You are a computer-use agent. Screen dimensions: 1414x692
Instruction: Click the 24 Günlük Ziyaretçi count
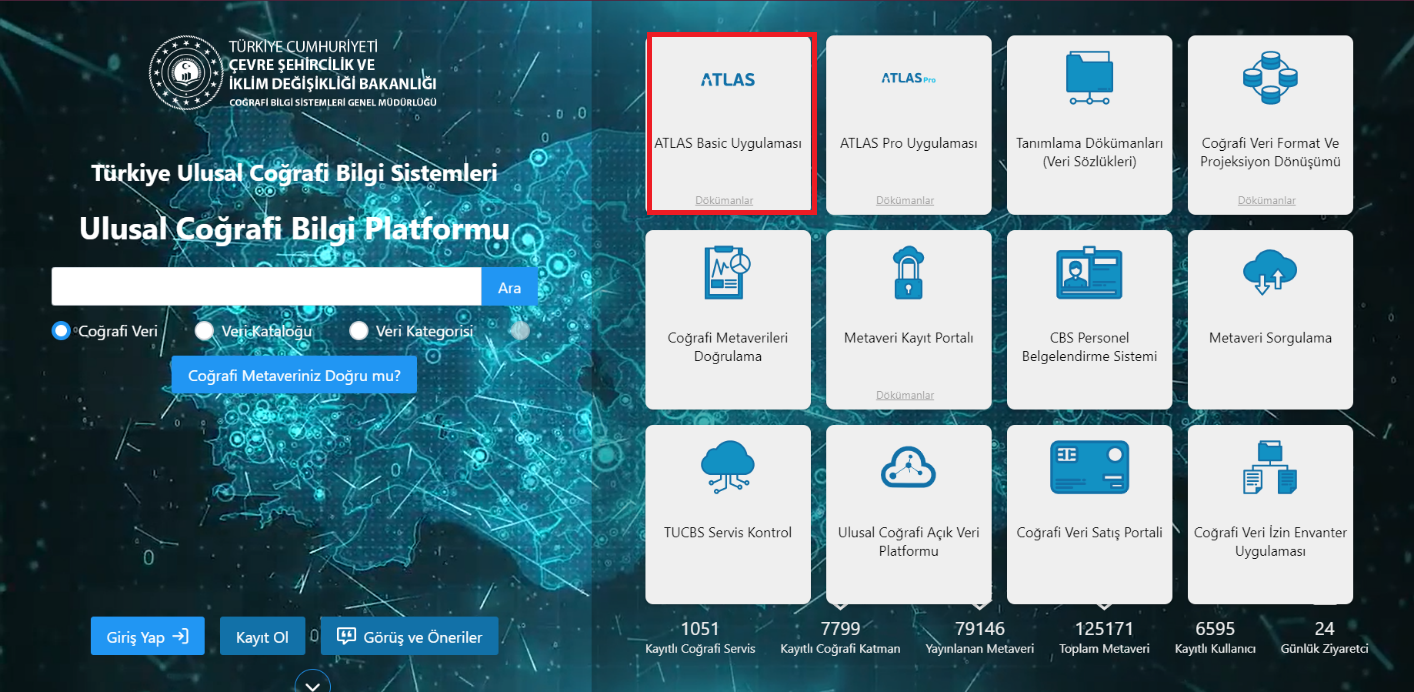click(x=1324, y=638)
